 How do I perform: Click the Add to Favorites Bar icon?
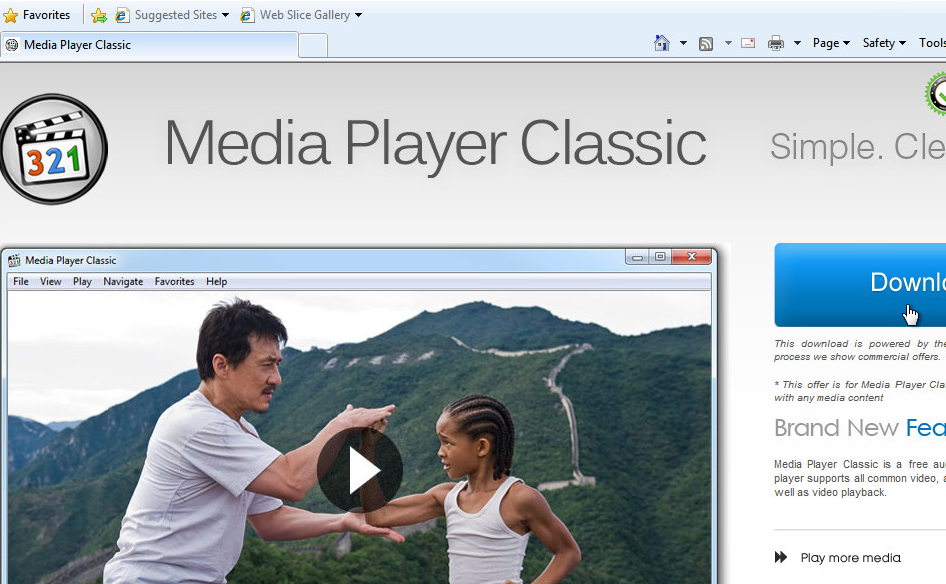pyautogui.click(x=99, y=15)
